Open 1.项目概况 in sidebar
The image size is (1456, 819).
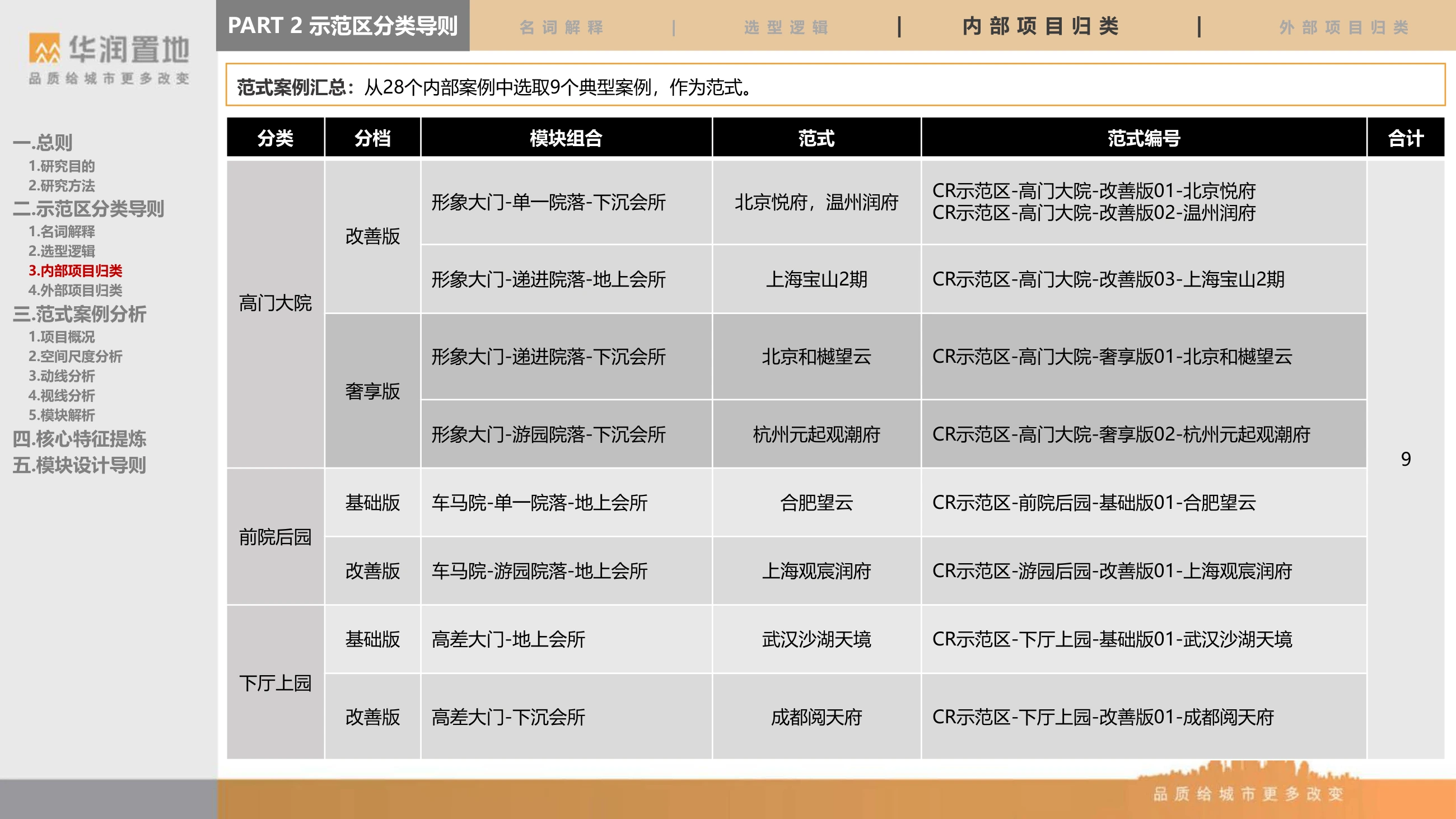tap(62, 337)
